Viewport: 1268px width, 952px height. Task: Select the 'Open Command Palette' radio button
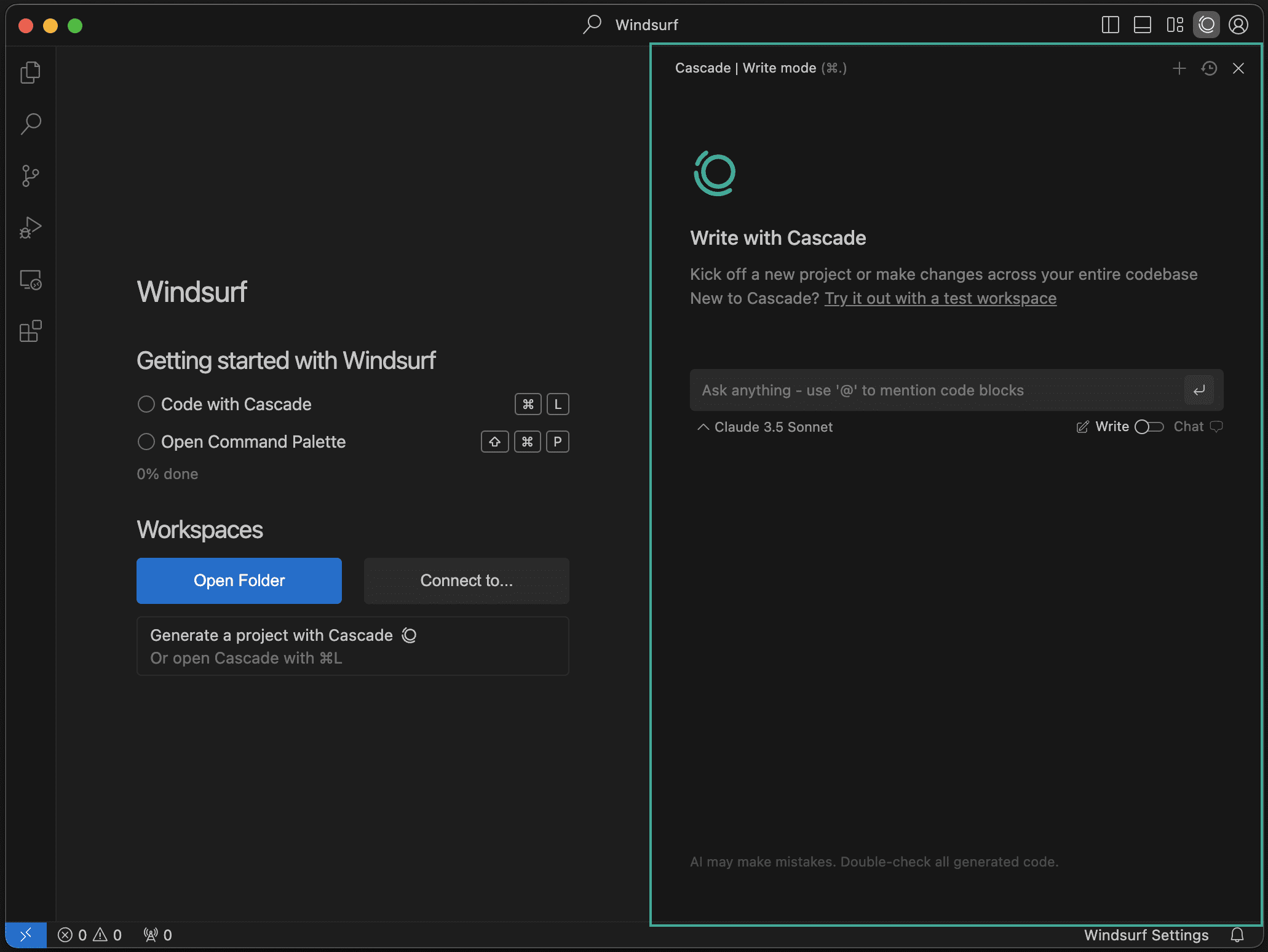pyautogui.click(x=145, y=441)
